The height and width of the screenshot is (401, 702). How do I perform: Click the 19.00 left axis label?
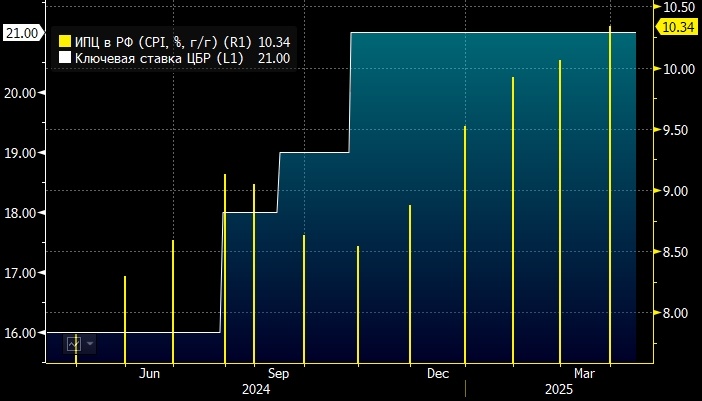point(20,153)
